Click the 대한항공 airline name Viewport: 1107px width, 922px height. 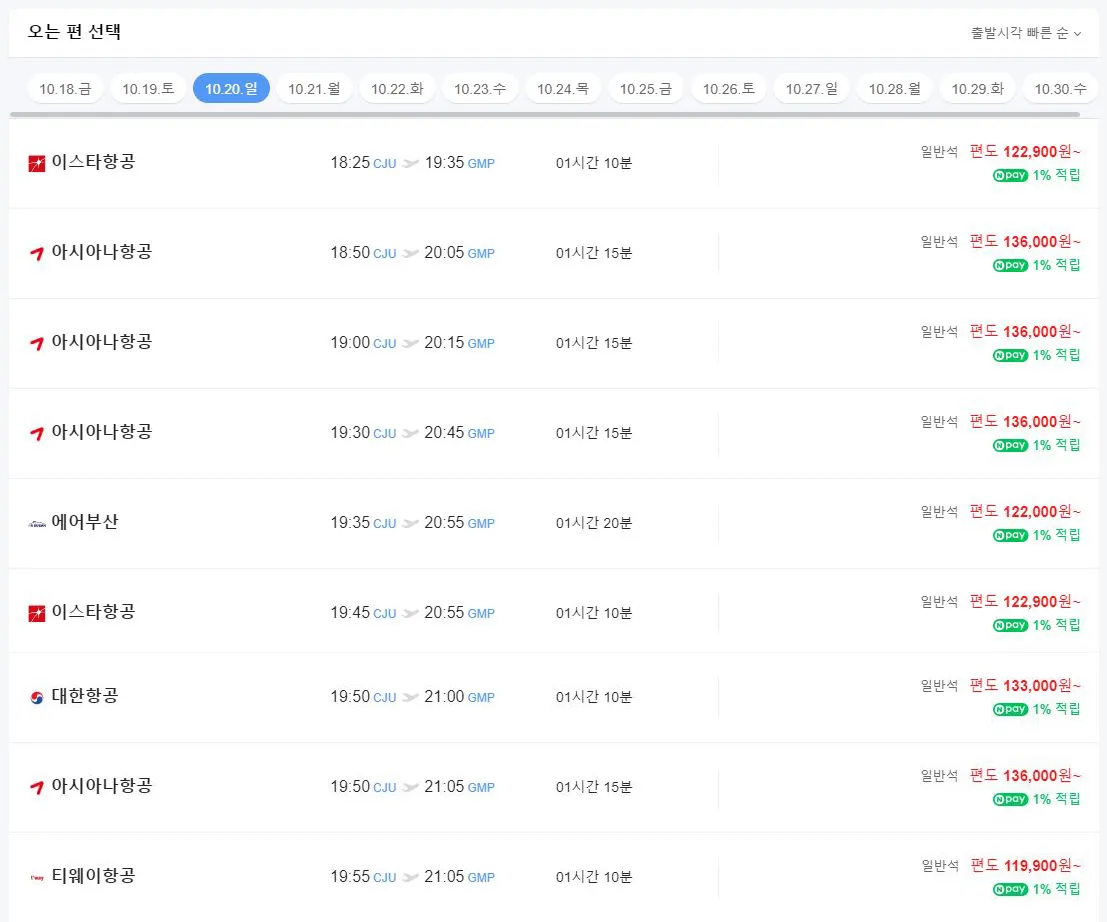(85, 695)
